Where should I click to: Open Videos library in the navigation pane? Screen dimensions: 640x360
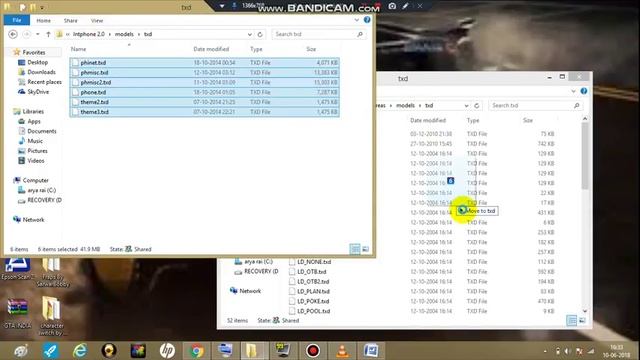[36, 161]
